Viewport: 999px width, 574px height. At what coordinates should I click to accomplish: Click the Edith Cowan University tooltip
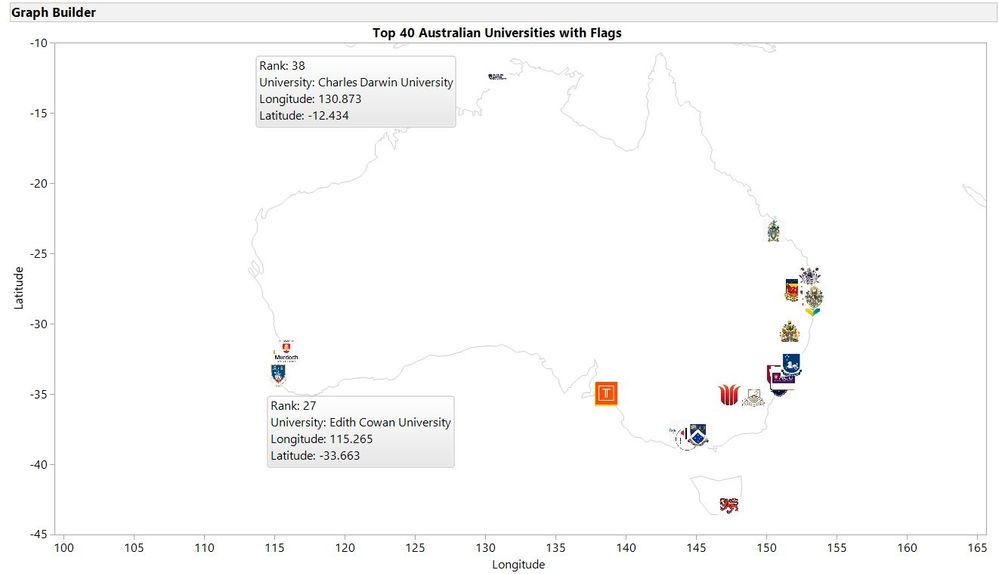pos(361,431)
